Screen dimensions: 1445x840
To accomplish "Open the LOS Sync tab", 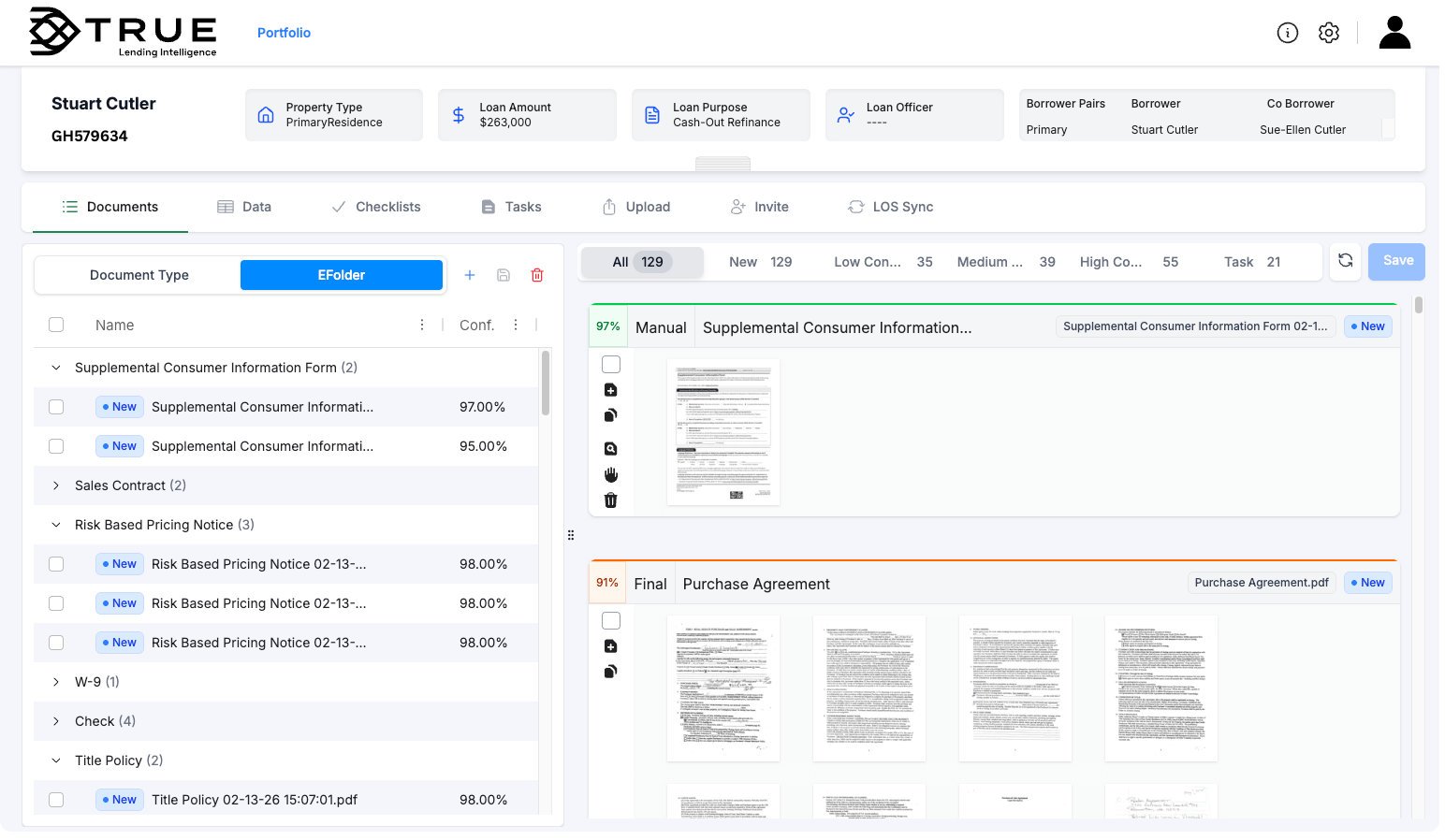I will point(889,207).
